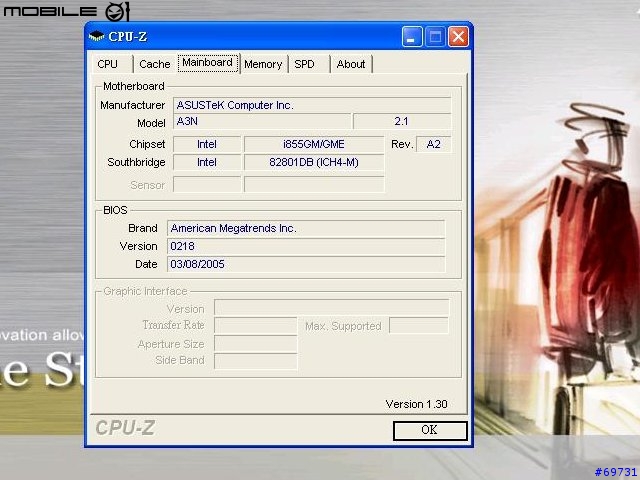Click the Model field showing A3N

point(262,121)
